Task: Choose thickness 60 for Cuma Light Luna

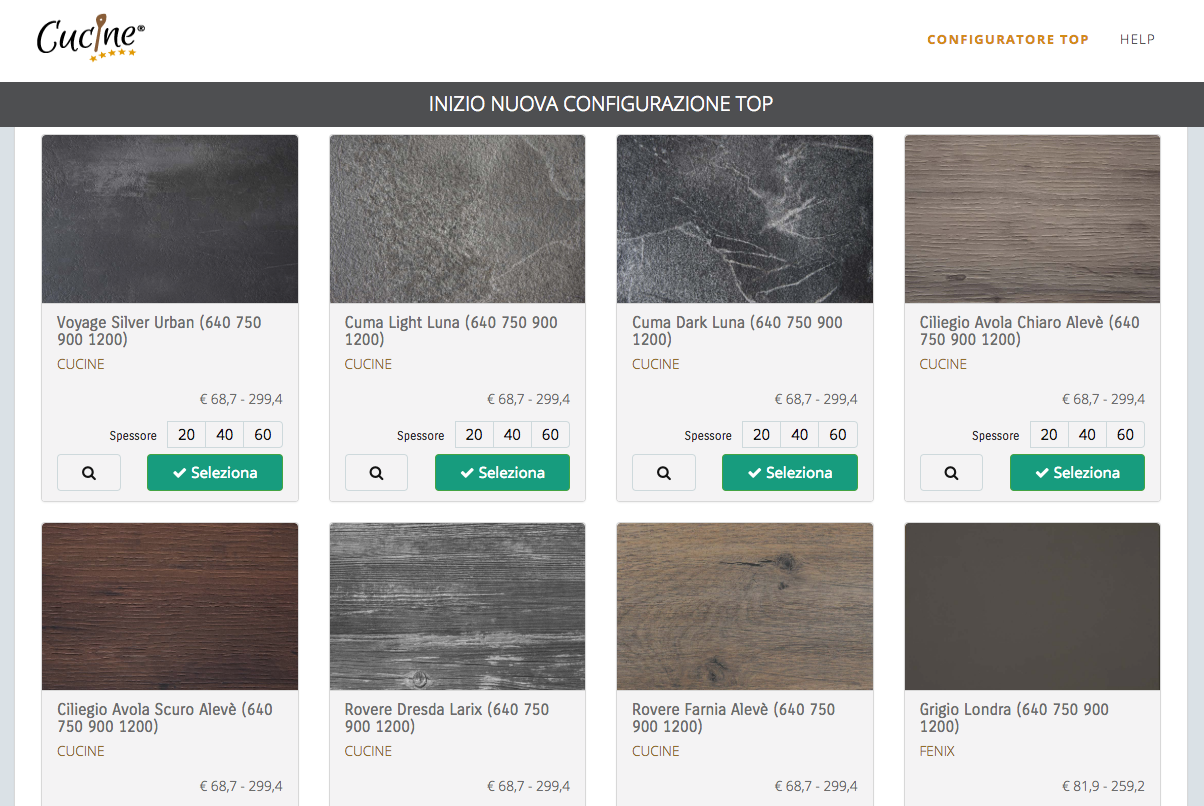Action: 550,435
